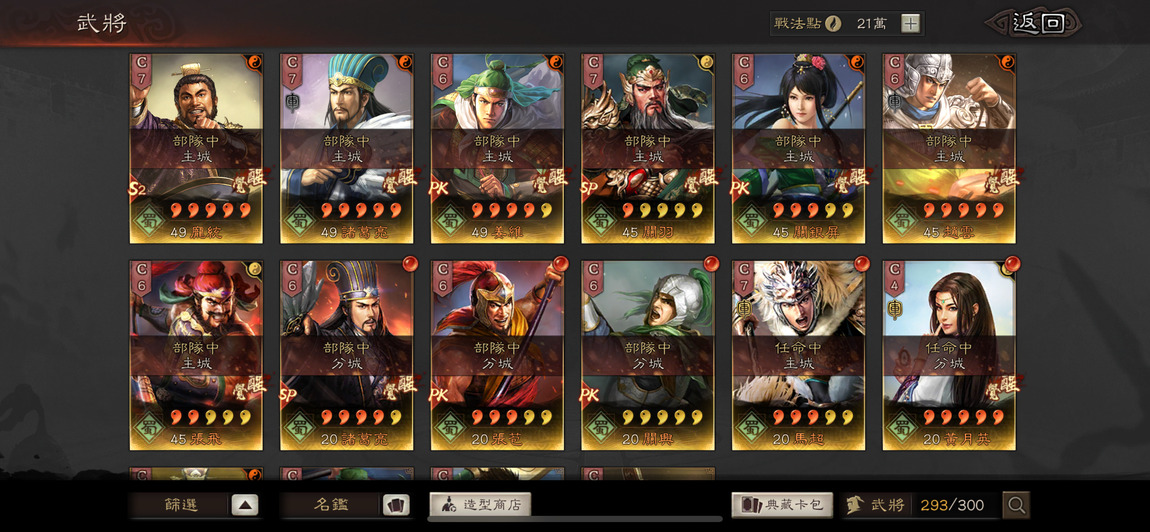1150x532 pixels.
Task: Choose the 關銀屏 general card
Action: (799, 148)
